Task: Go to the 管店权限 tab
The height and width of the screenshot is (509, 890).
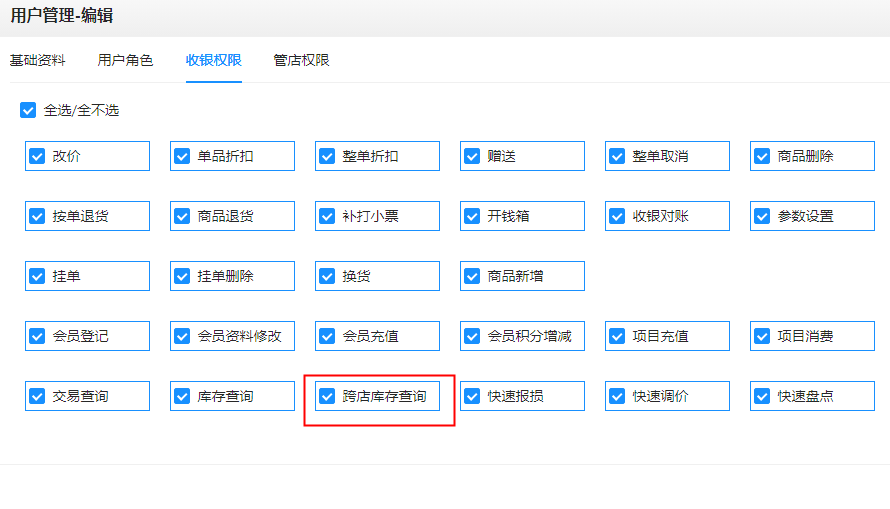Action: [x=301, y=60]
